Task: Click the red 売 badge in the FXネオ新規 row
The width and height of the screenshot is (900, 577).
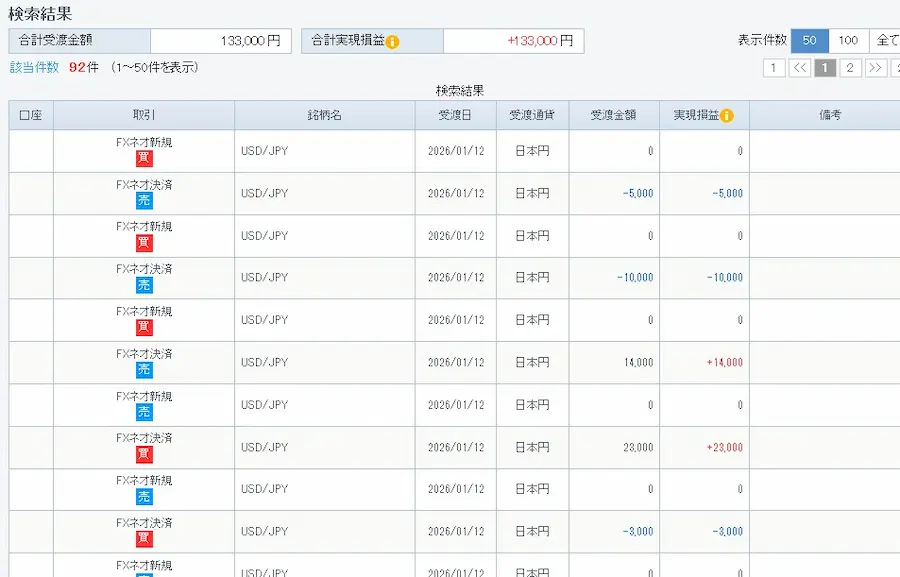Action: pos(147,410)
